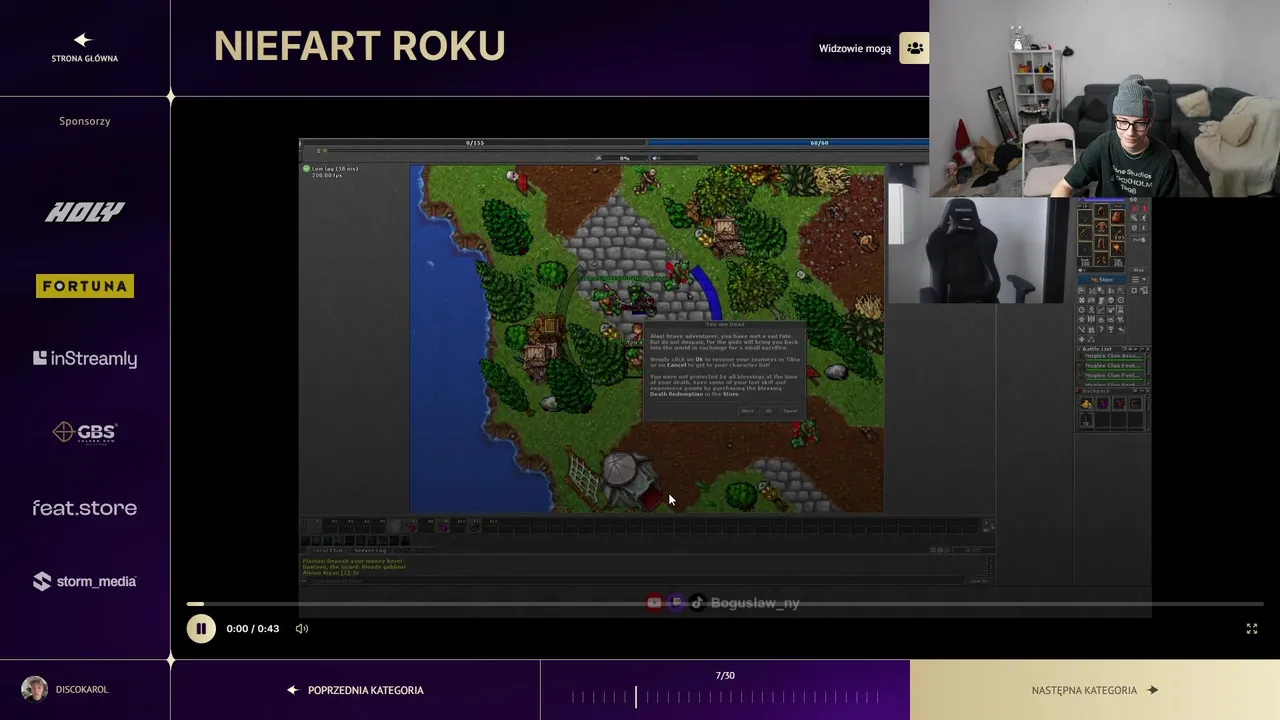The width and height of the screenshot is (1280, 720).
Task: Click the viewers people icon button
Action: point(914,48)
